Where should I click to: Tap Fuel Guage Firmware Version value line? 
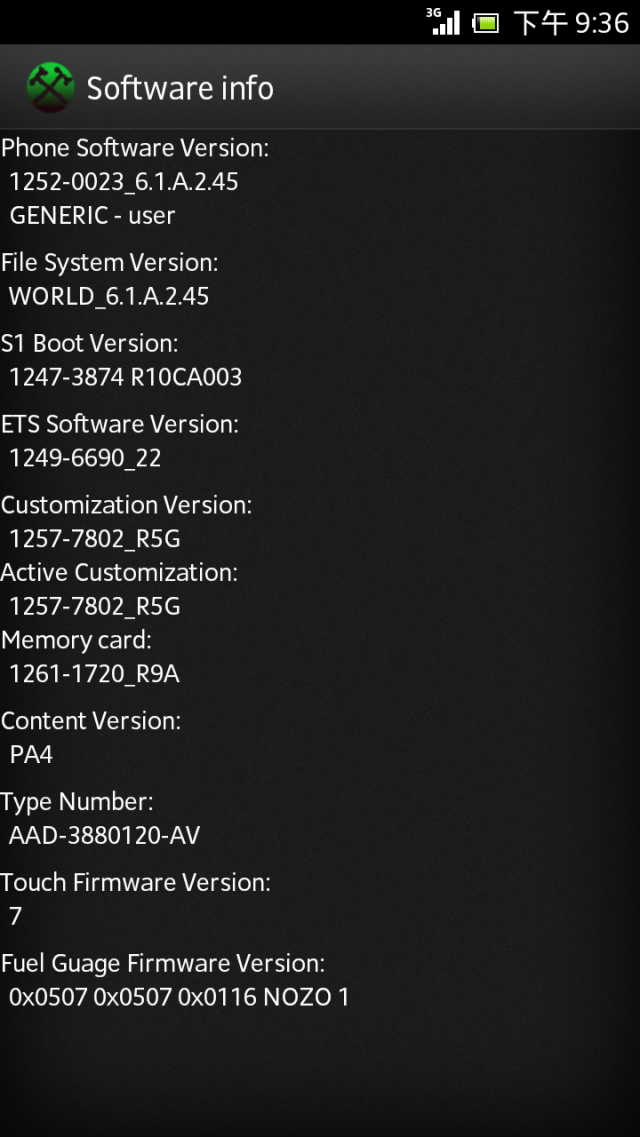click(179, 997)
